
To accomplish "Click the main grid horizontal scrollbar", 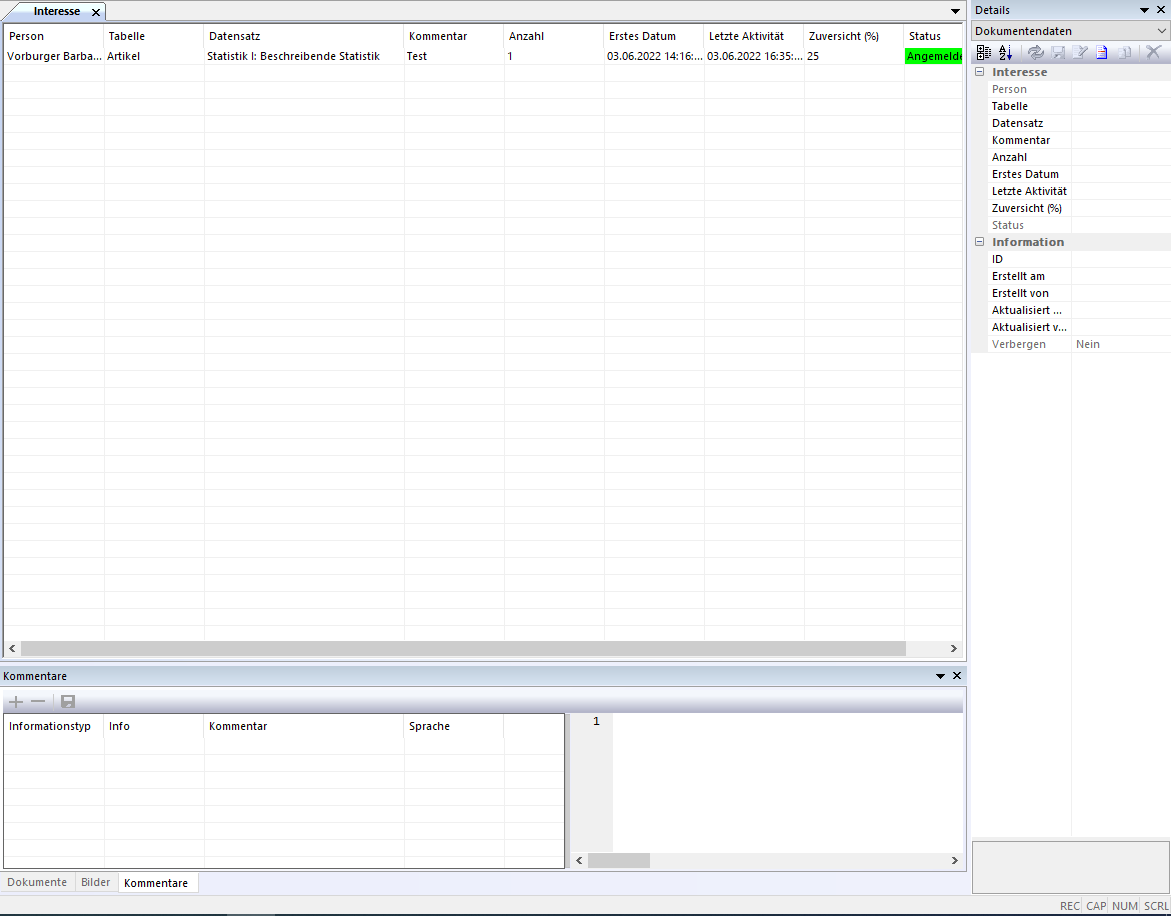I will (x=462, y=648).
